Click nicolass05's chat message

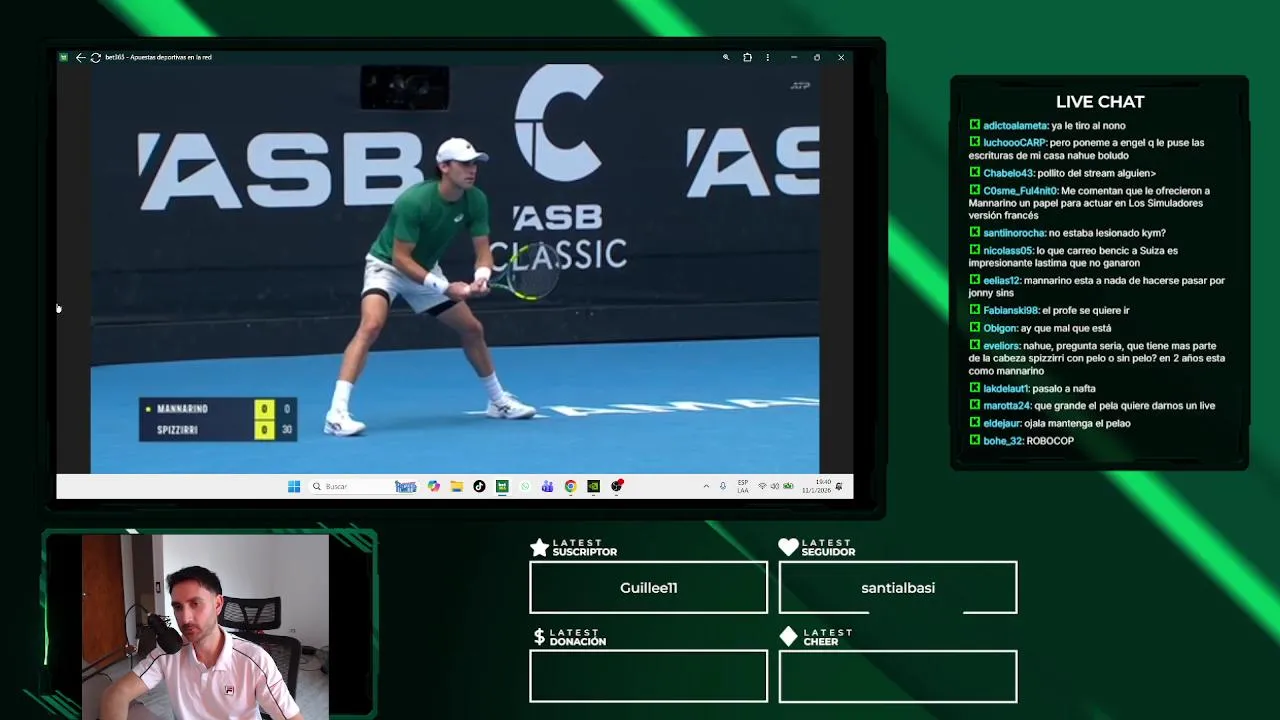1073,257
